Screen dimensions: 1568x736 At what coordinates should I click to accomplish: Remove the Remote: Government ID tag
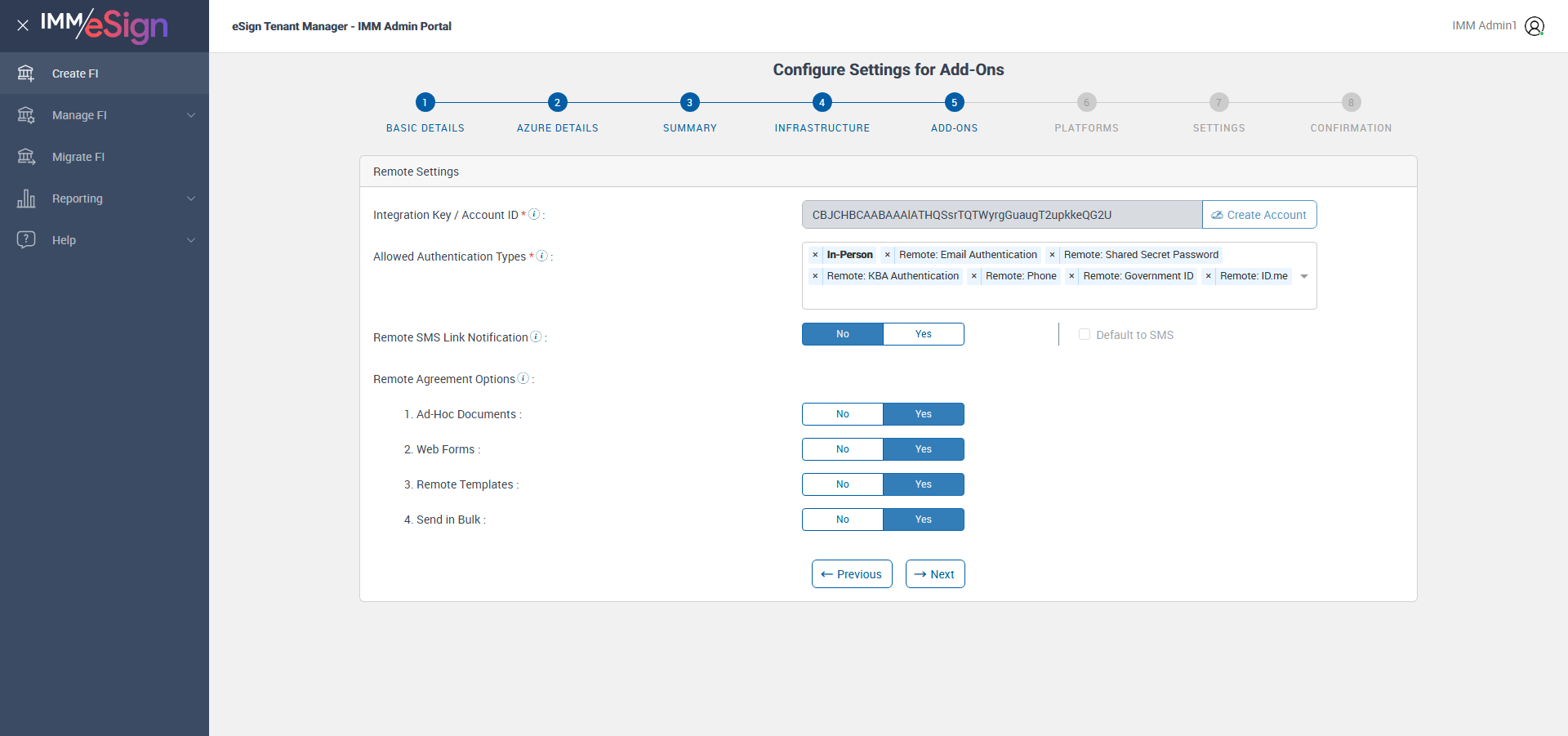tap(1071, 276)
